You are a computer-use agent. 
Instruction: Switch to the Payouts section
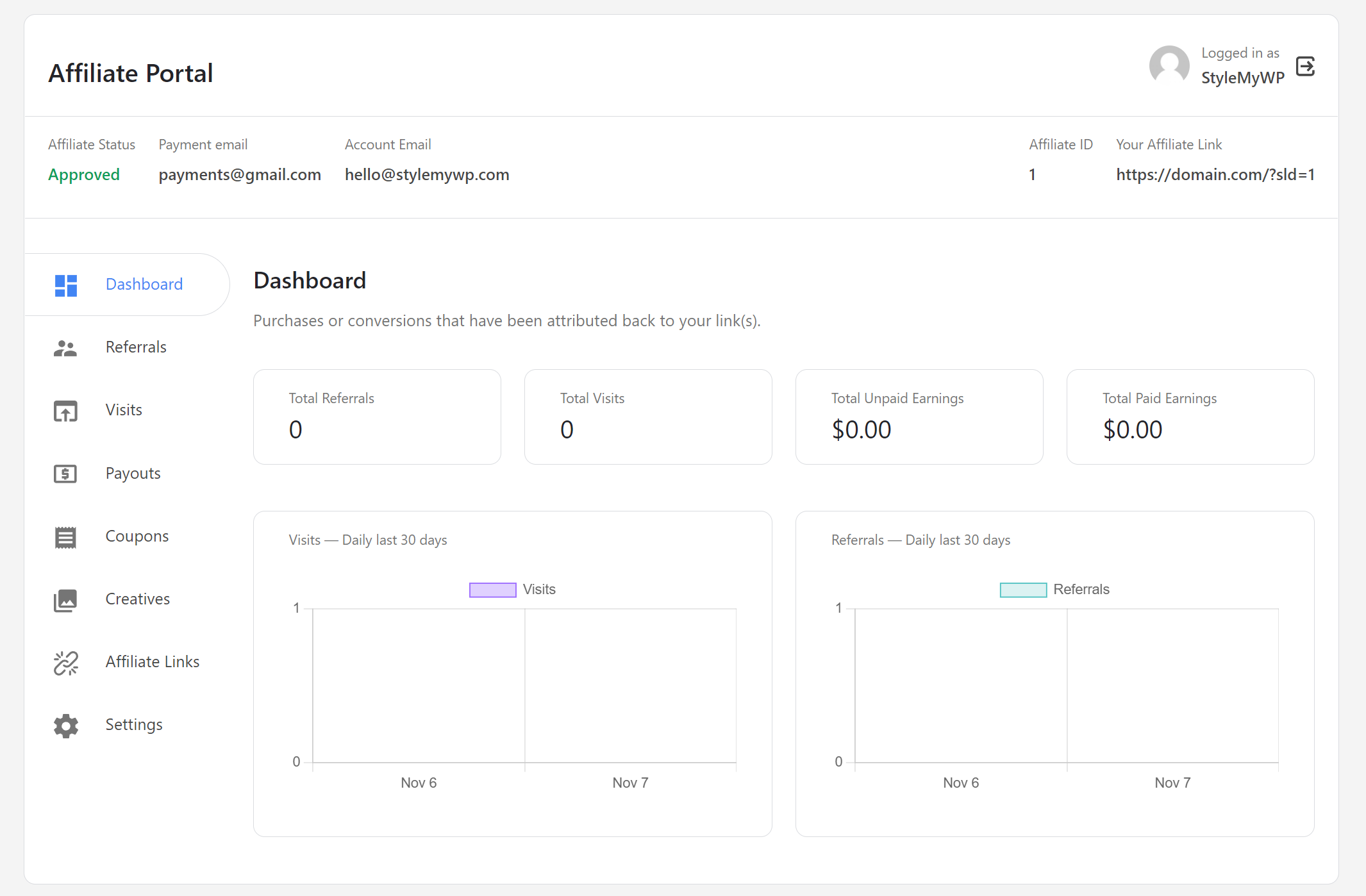[133, 474]
